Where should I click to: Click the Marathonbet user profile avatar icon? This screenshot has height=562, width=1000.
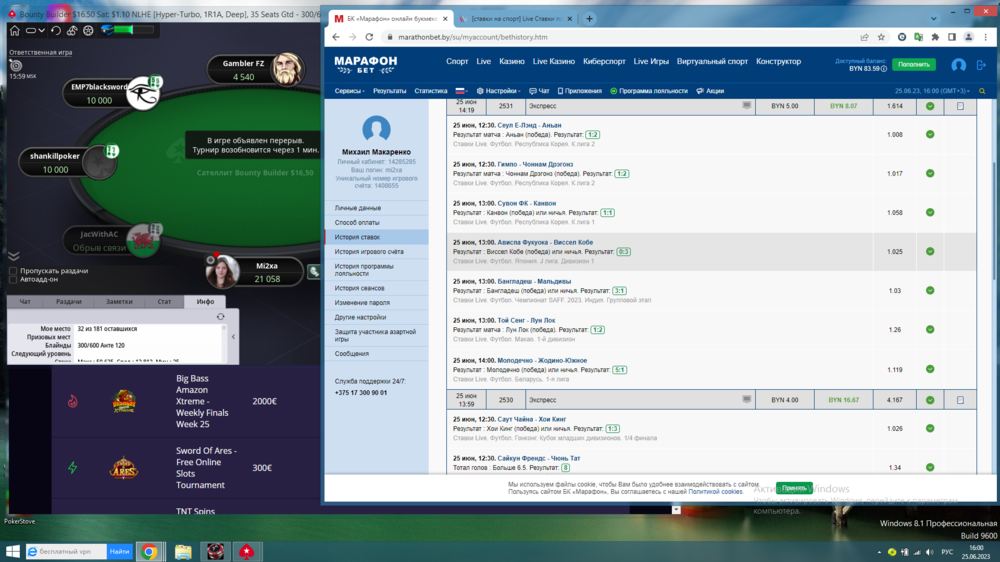click(958, 65)
